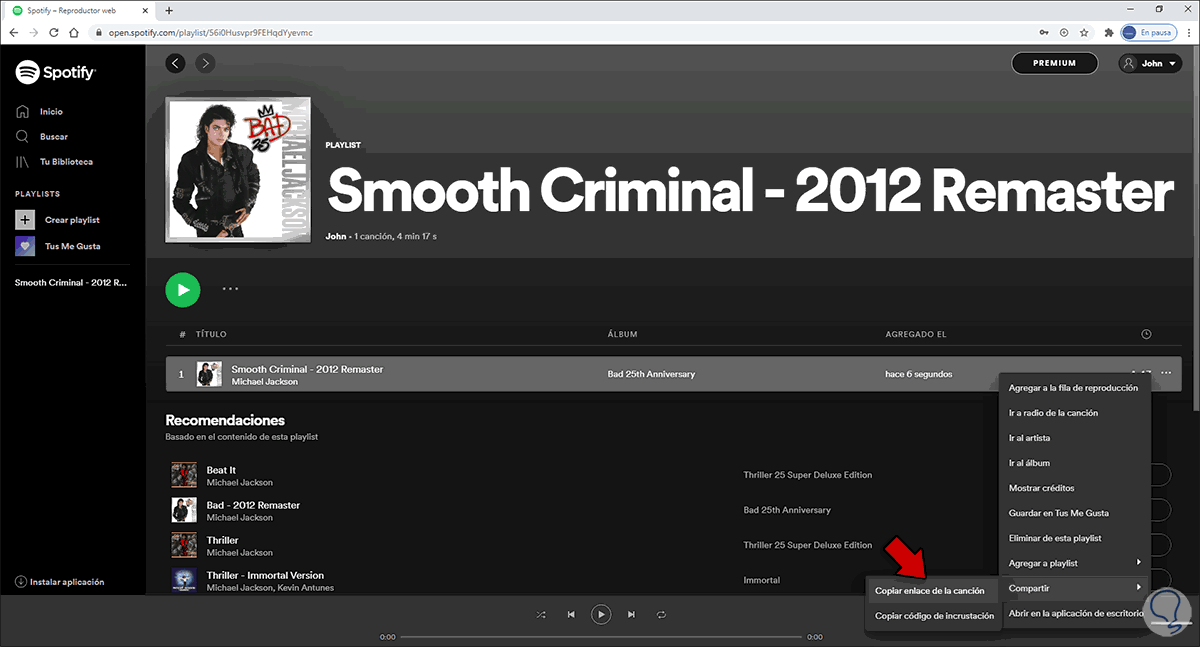Click the Bad 25 playlist cover image
Viewport: 1200px width, 647px height.
(238, 170)
